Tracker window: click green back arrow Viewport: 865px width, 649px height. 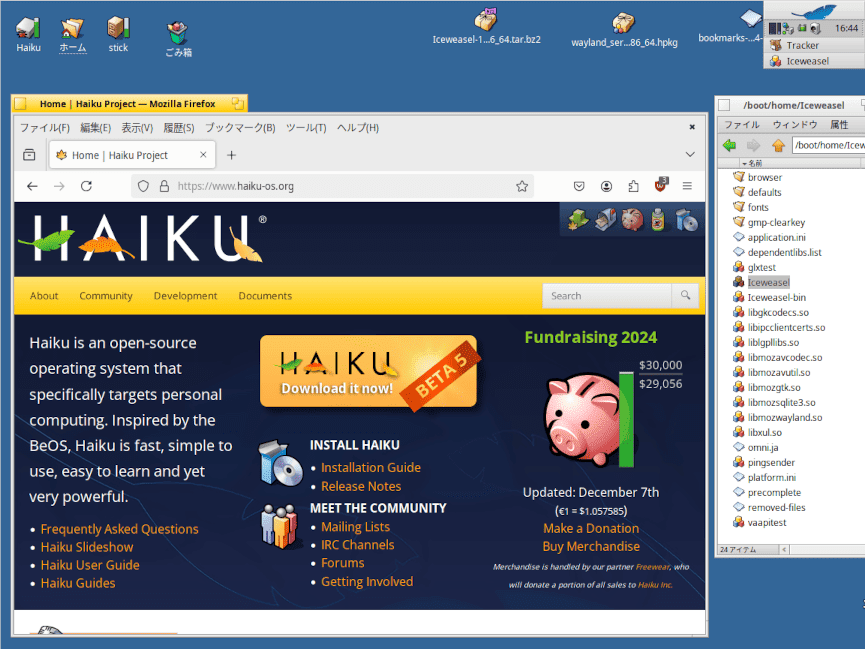click(729, 145)
